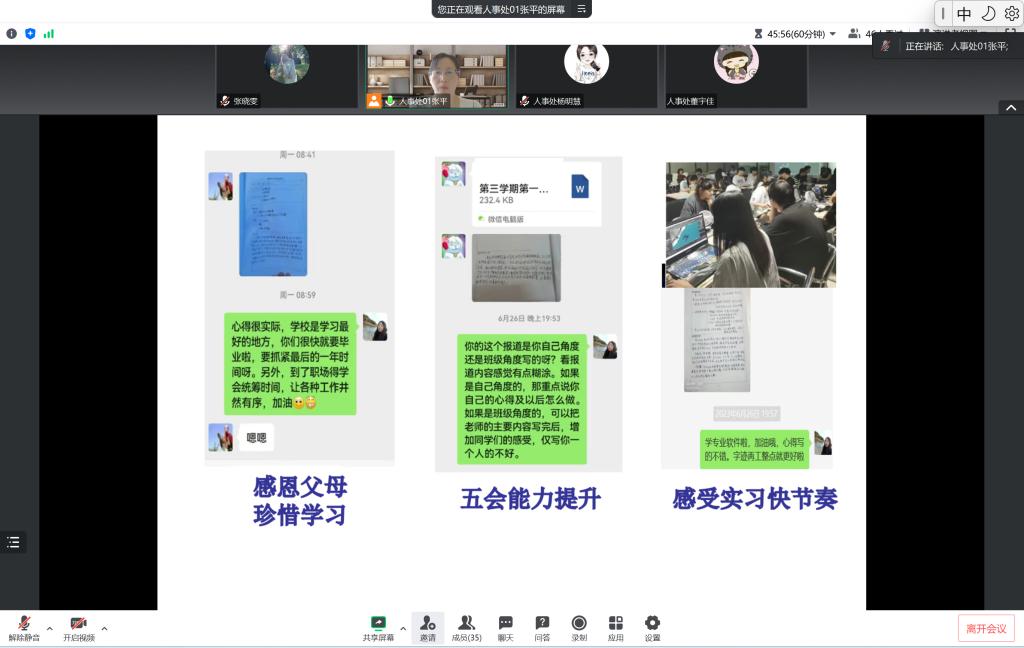Unmute the microphone (解除静音)
1024x648 pixels.
[x=24, y=627]
